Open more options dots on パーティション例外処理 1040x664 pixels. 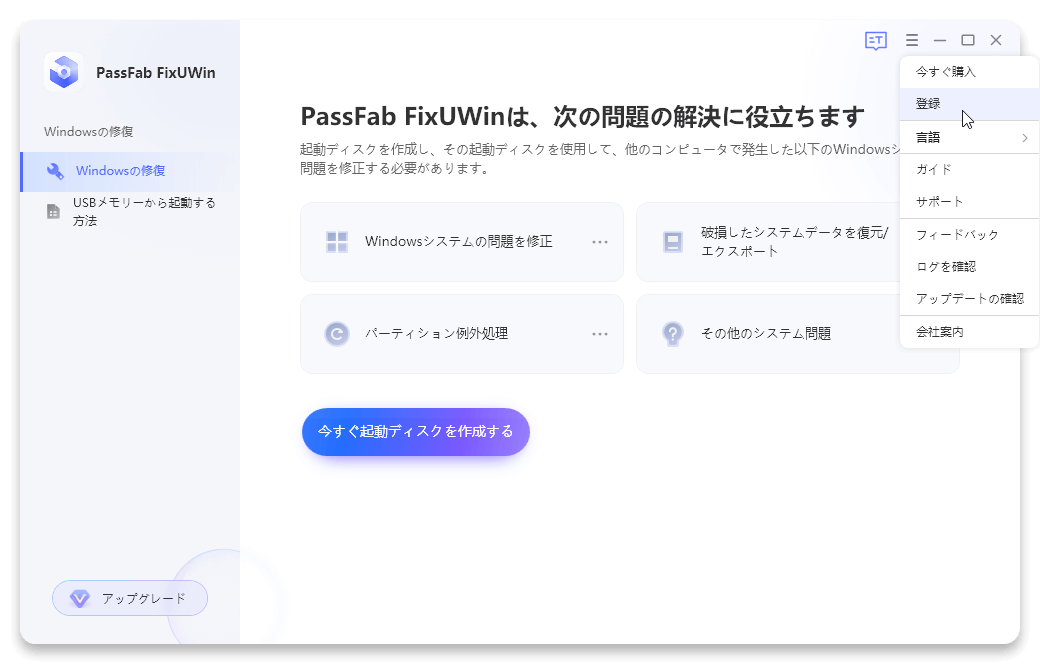(x=600, y=334)
